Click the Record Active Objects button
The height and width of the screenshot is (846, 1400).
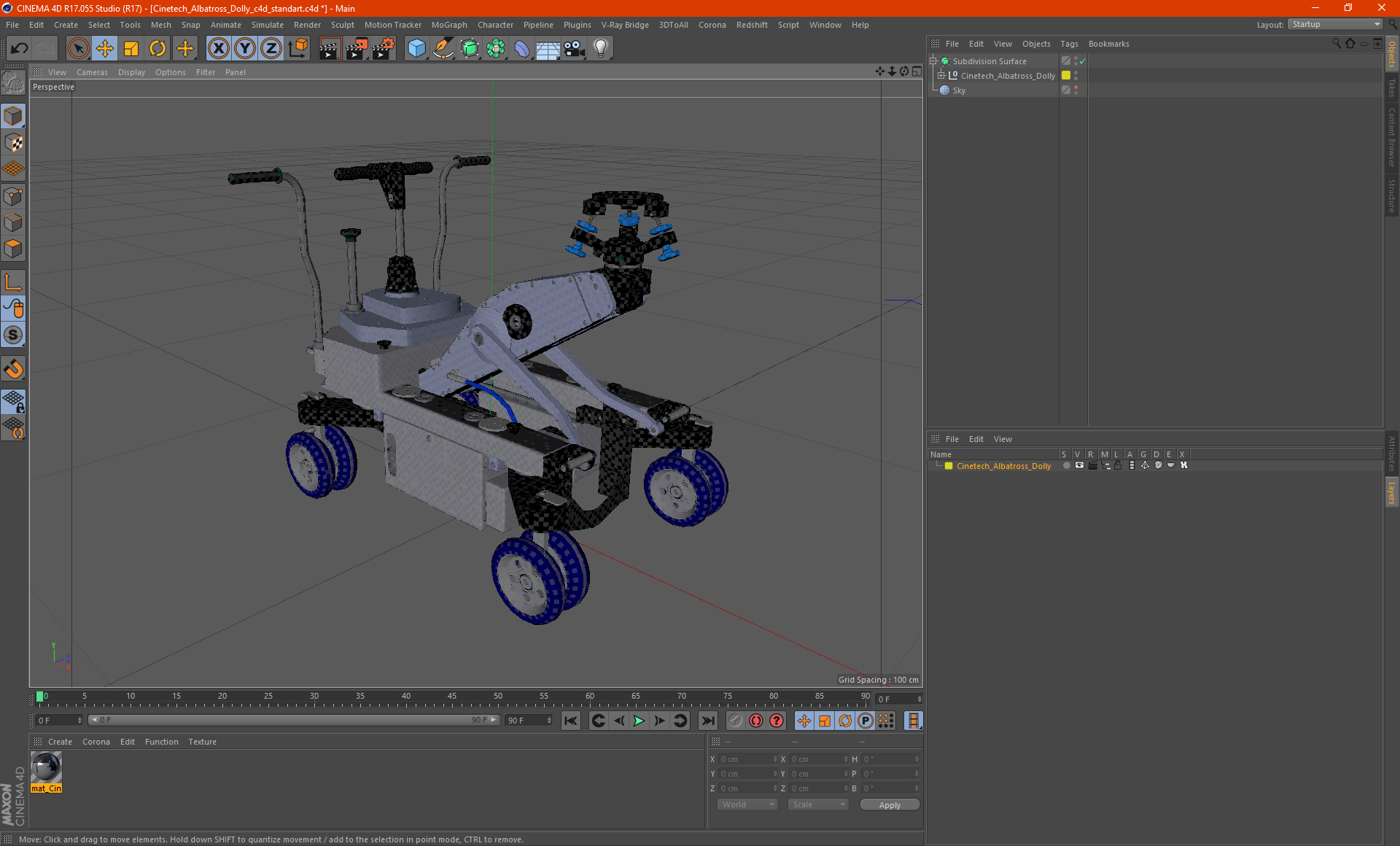click(735, 721)
